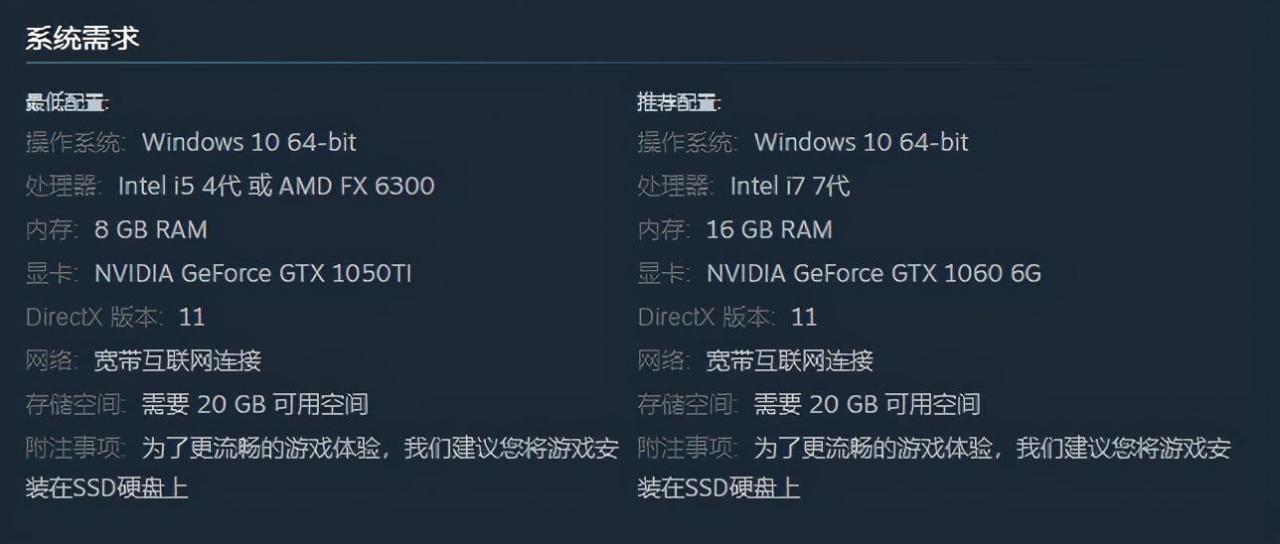Click the Intel i7 7代 value

click(790, 186)
